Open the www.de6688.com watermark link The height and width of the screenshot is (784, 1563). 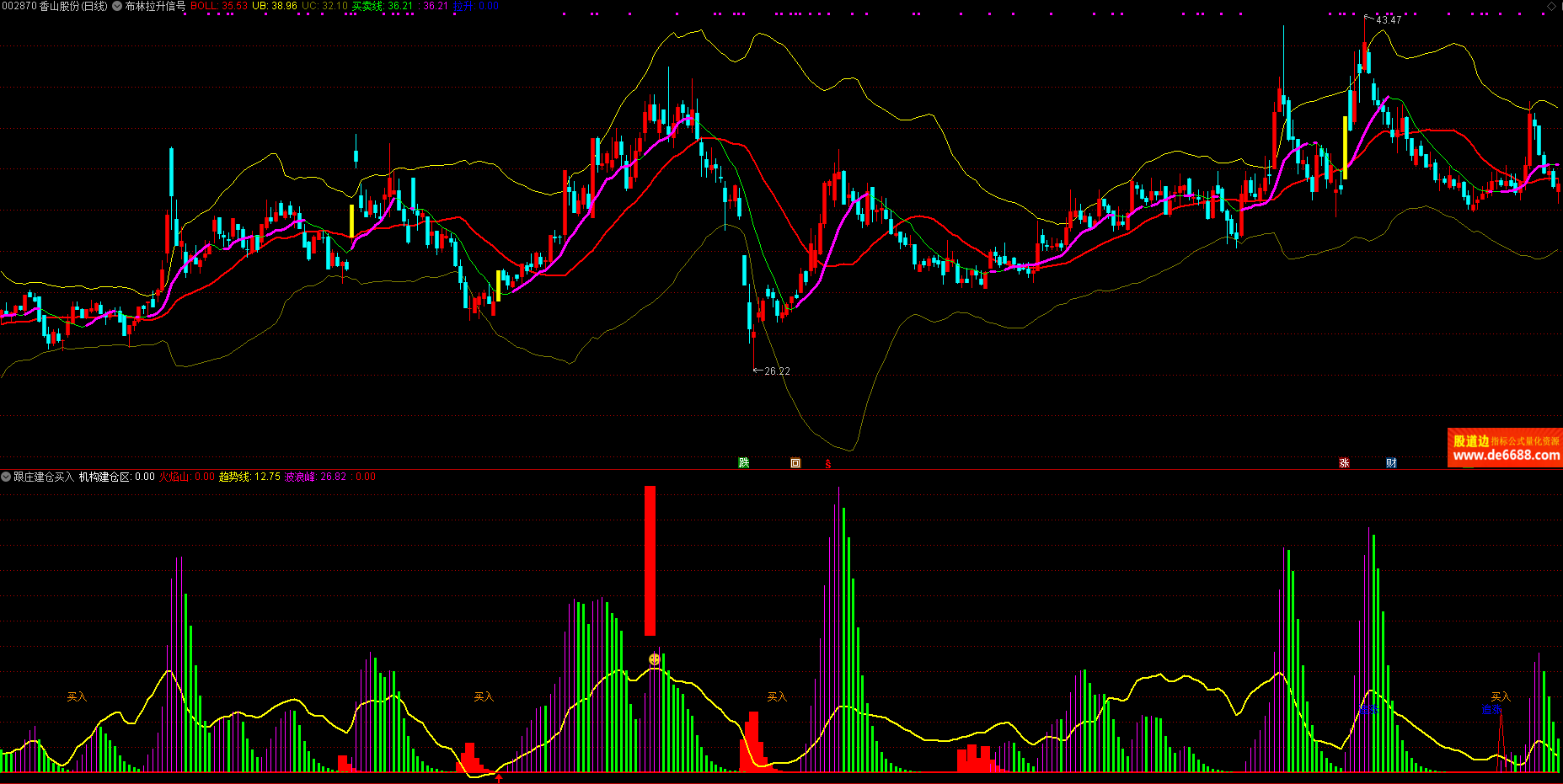pyautogui.click(x=1506, y=456)
